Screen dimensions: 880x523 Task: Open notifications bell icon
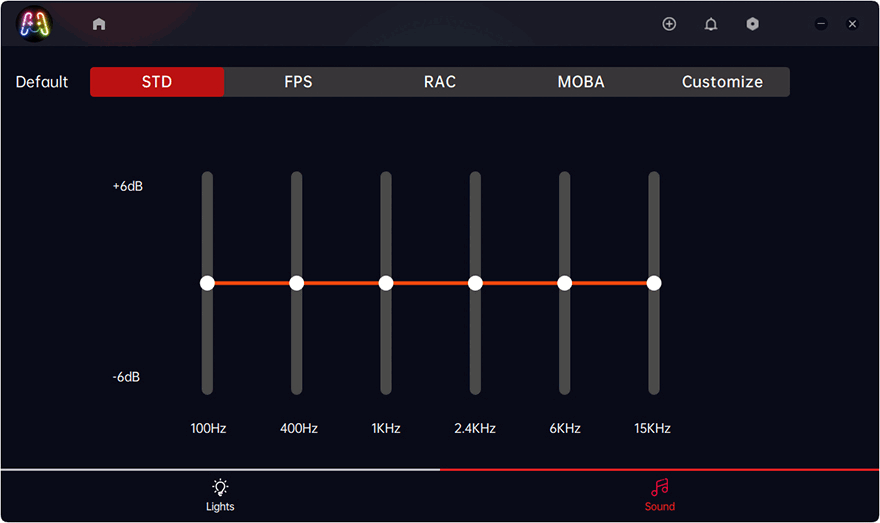pos(711,24)
